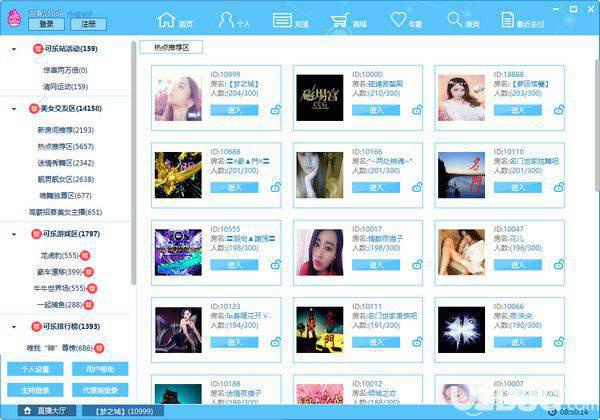
Task: Open the personal profile person icon
Action: (x=225, y=20)
